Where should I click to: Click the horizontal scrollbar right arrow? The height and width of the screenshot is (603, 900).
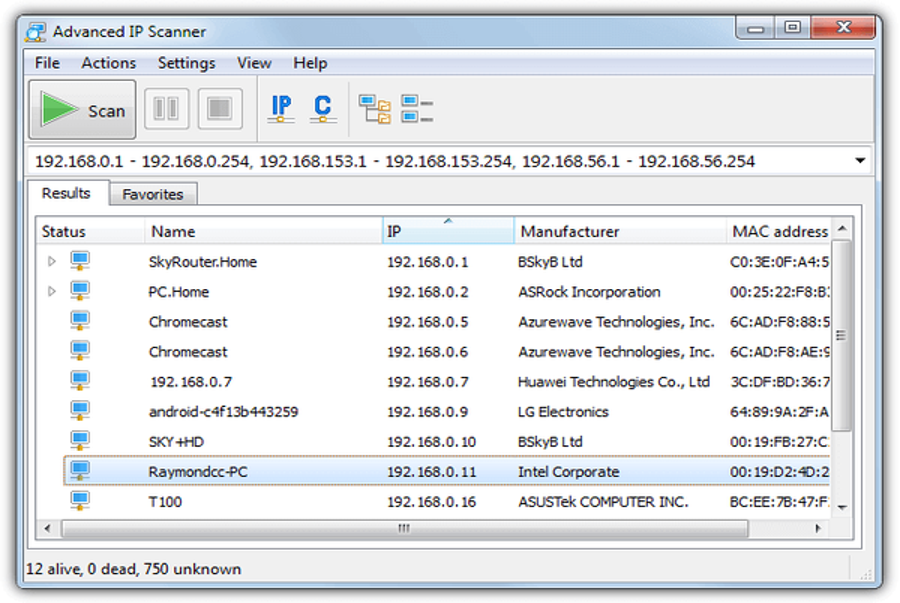tap(818, 528)
